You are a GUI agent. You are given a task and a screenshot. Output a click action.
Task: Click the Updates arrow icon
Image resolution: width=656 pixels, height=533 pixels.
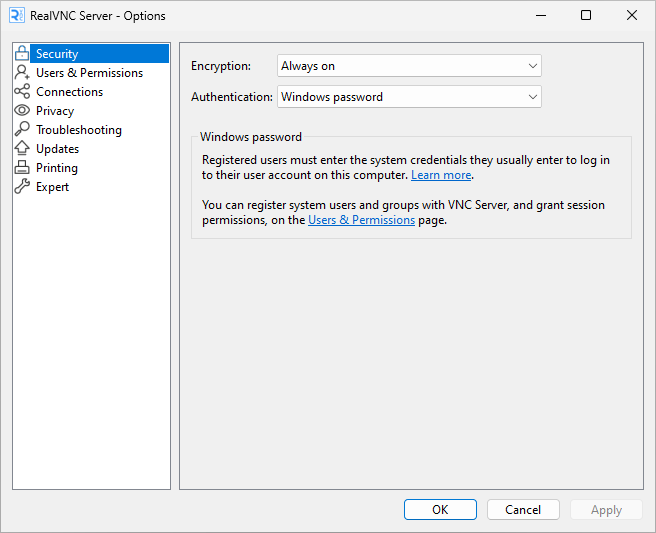(x=22, y=148)
